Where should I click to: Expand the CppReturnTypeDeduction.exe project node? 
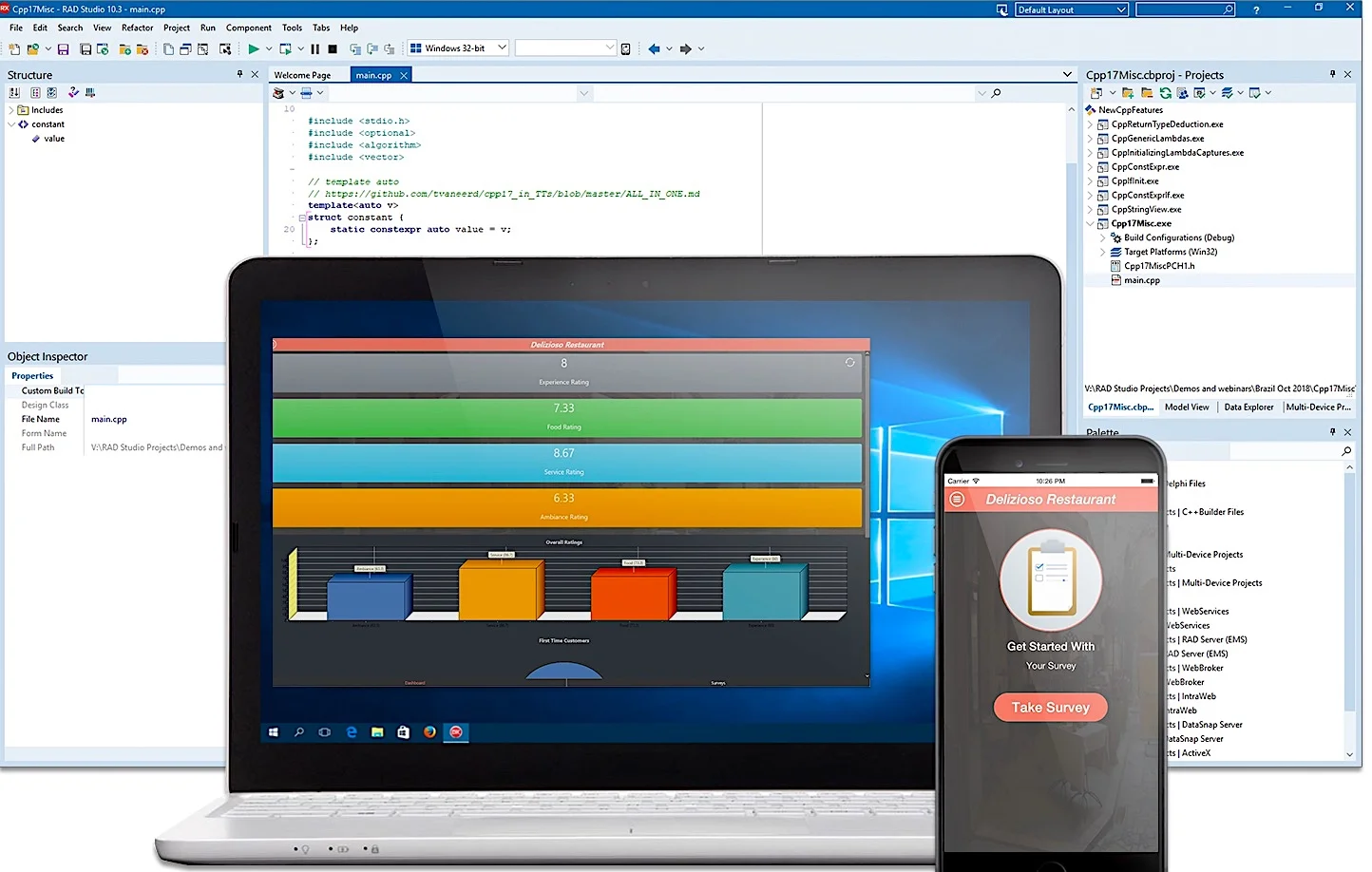[x=1090, y=124]
